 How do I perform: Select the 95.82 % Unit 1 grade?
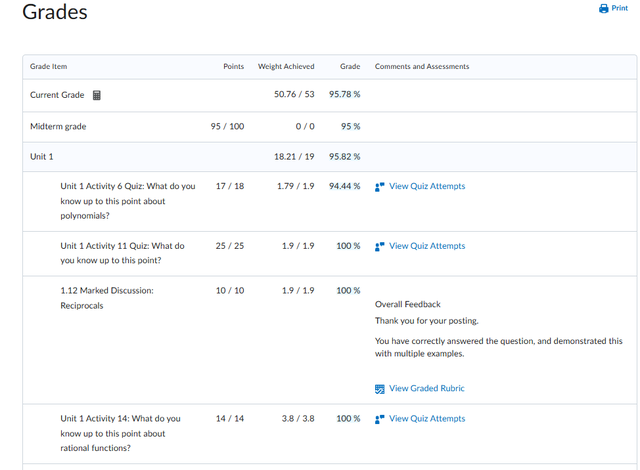point(344,157)
